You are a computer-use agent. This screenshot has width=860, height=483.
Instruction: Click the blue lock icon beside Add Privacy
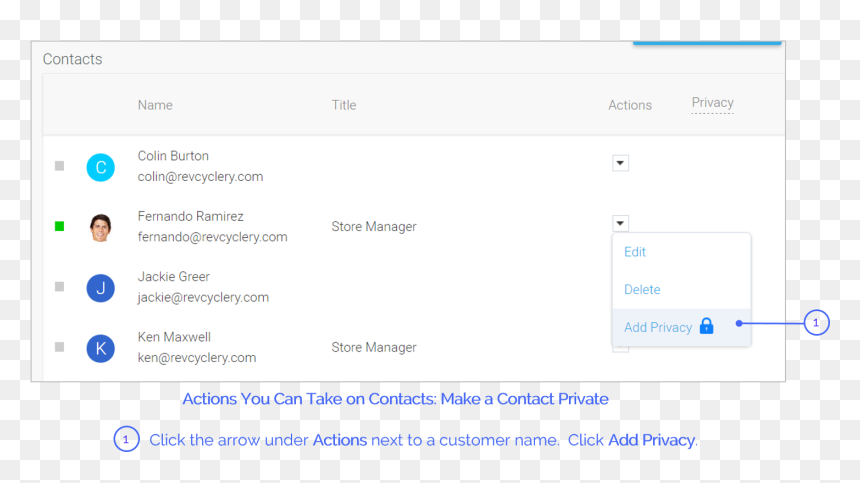point(706,326)
